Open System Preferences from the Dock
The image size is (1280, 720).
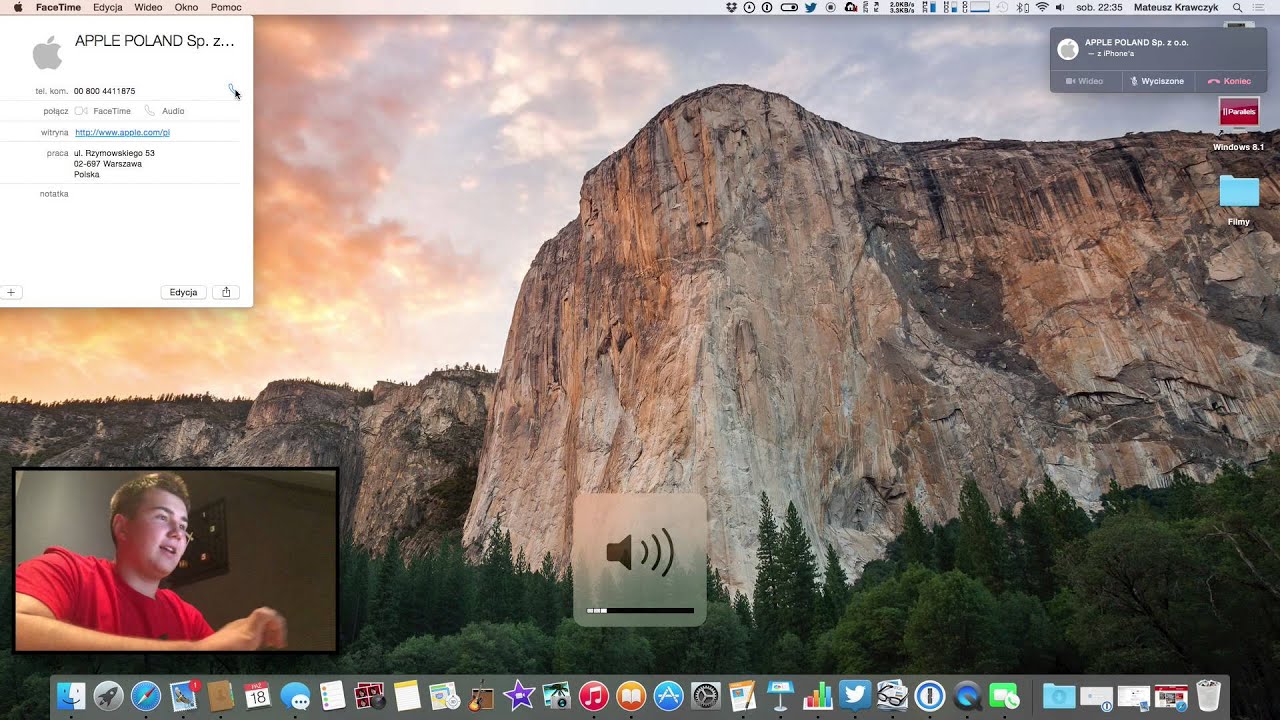[x=706, y=696]
